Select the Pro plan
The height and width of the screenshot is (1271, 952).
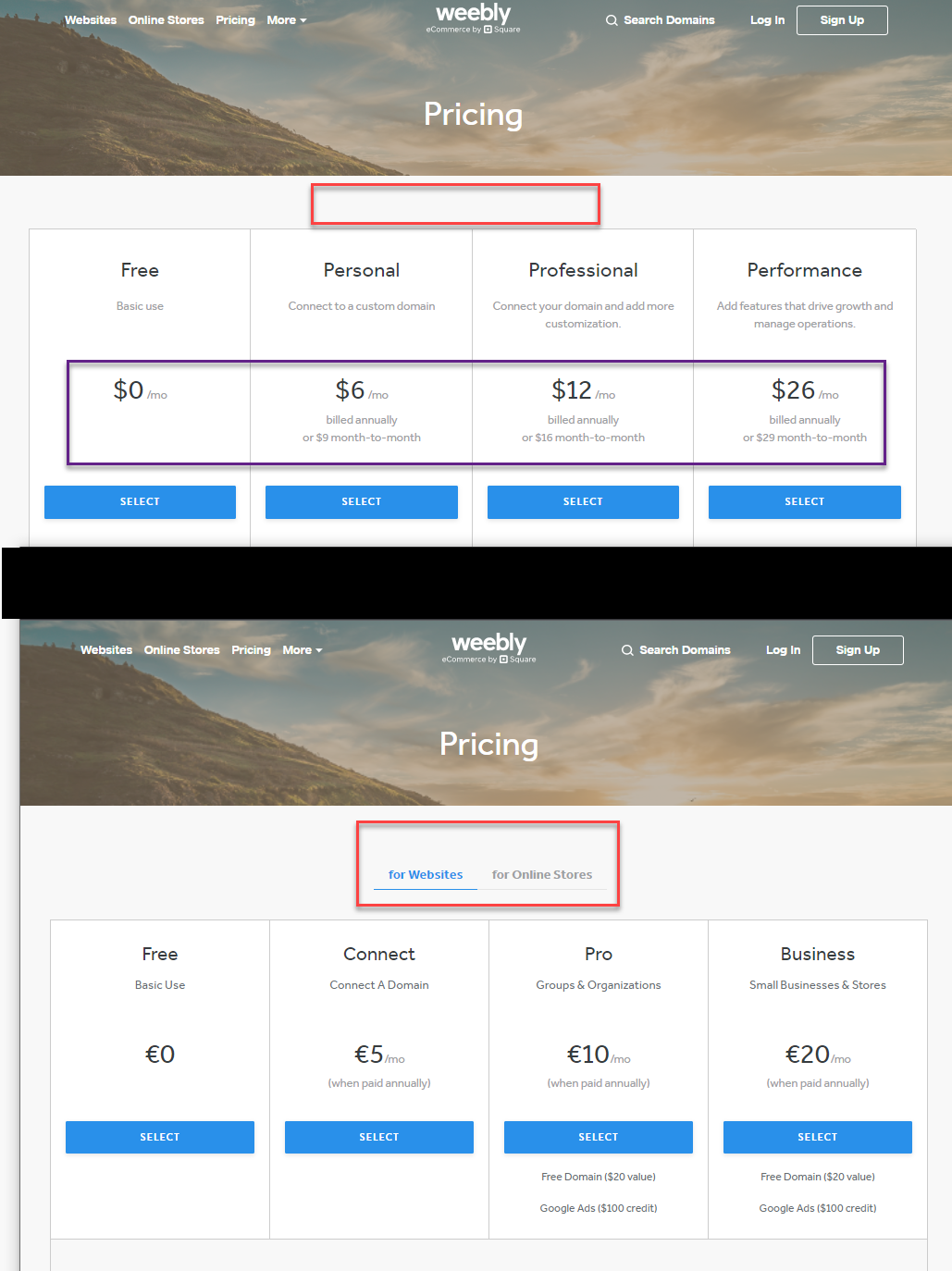(x=599, y=1138)
